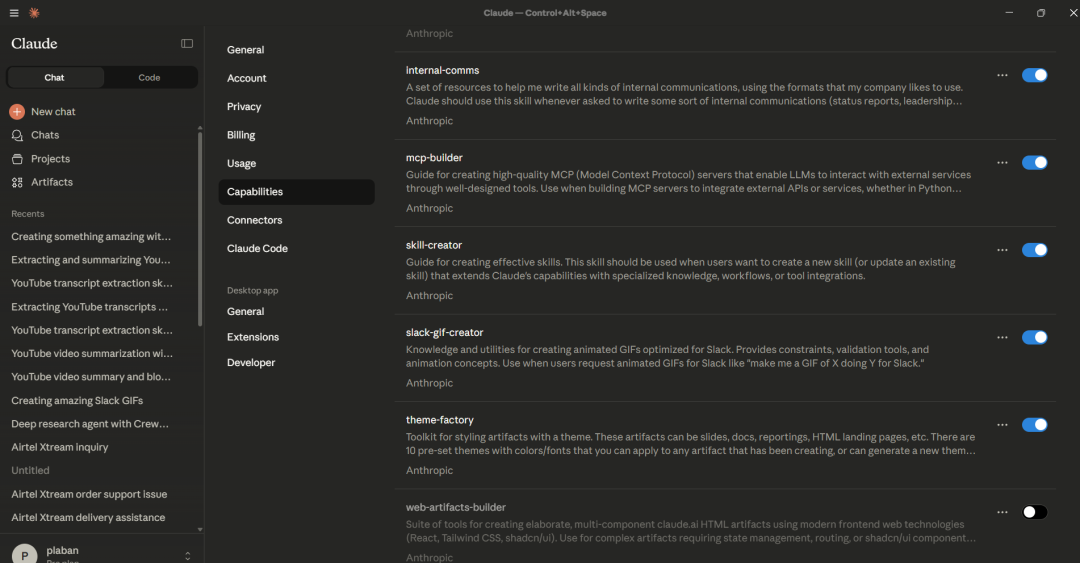The height and width of the screenshot is (563, 1080).
Task: Minimize the Claude window
Action: pyautogui.click(x=1009, y=13)
